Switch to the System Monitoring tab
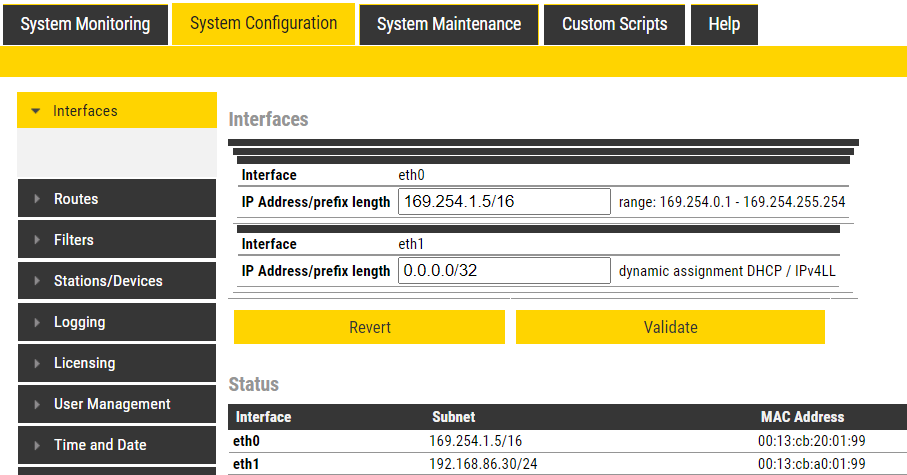This screenshot has height=475, width=907. pos(85,24)
